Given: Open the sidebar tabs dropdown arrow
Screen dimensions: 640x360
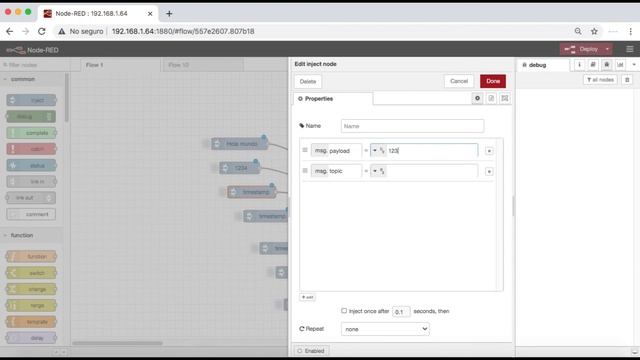Looking at the screenshot, I should (634, 64).
